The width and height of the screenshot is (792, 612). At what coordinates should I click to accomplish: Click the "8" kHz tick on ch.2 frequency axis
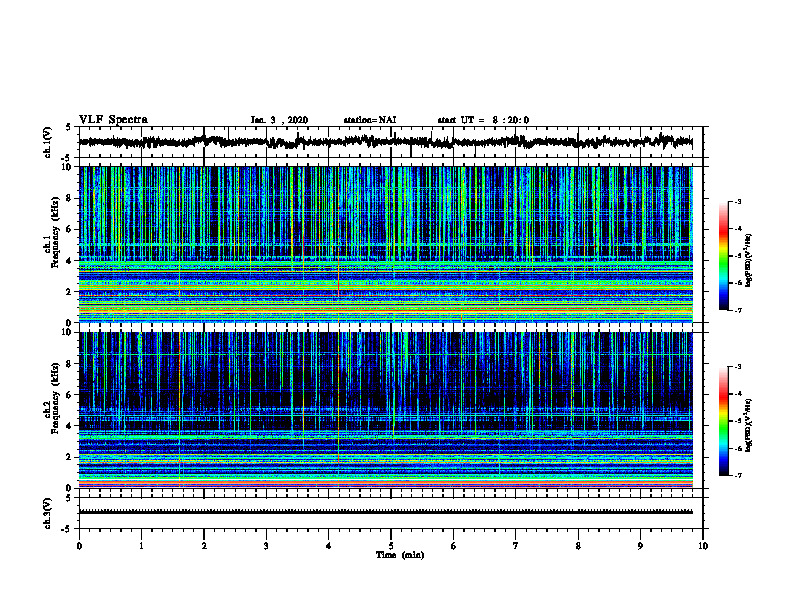tap(69, 364)
